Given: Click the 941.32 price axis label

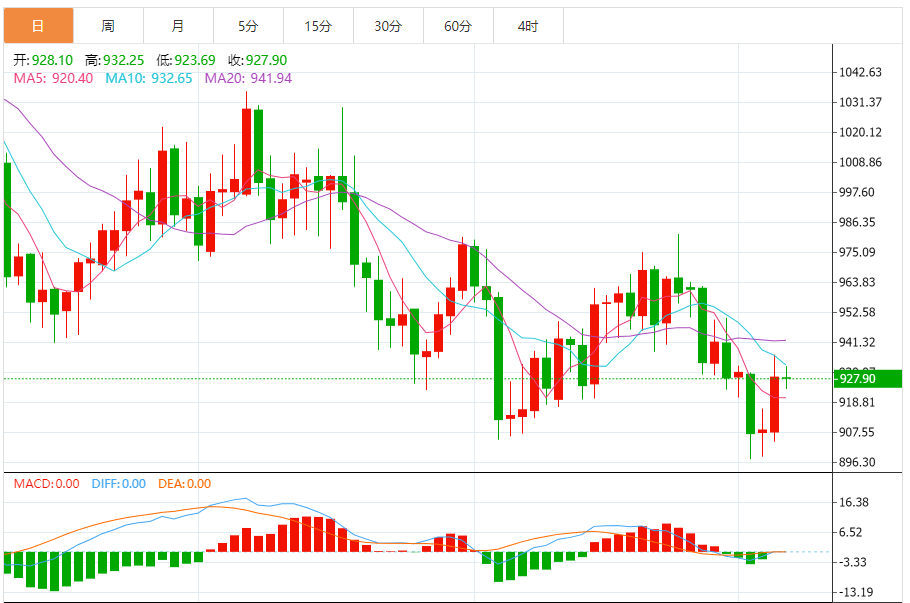Looking at the screenshot, I should (x=857, y=342).
